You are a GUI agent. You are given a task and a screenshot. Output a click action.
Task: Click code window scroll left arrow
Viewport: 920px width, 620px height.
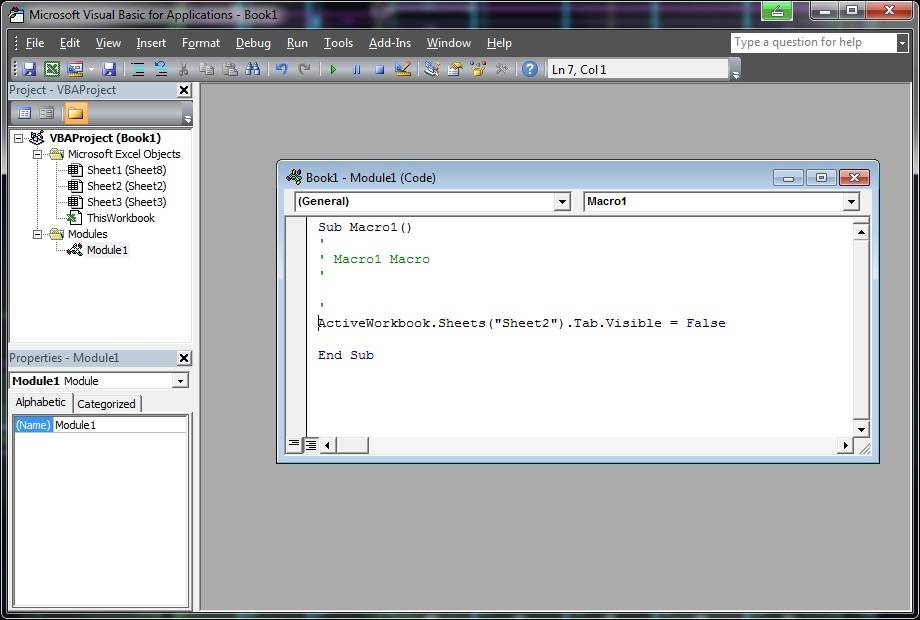click(327, 445)
